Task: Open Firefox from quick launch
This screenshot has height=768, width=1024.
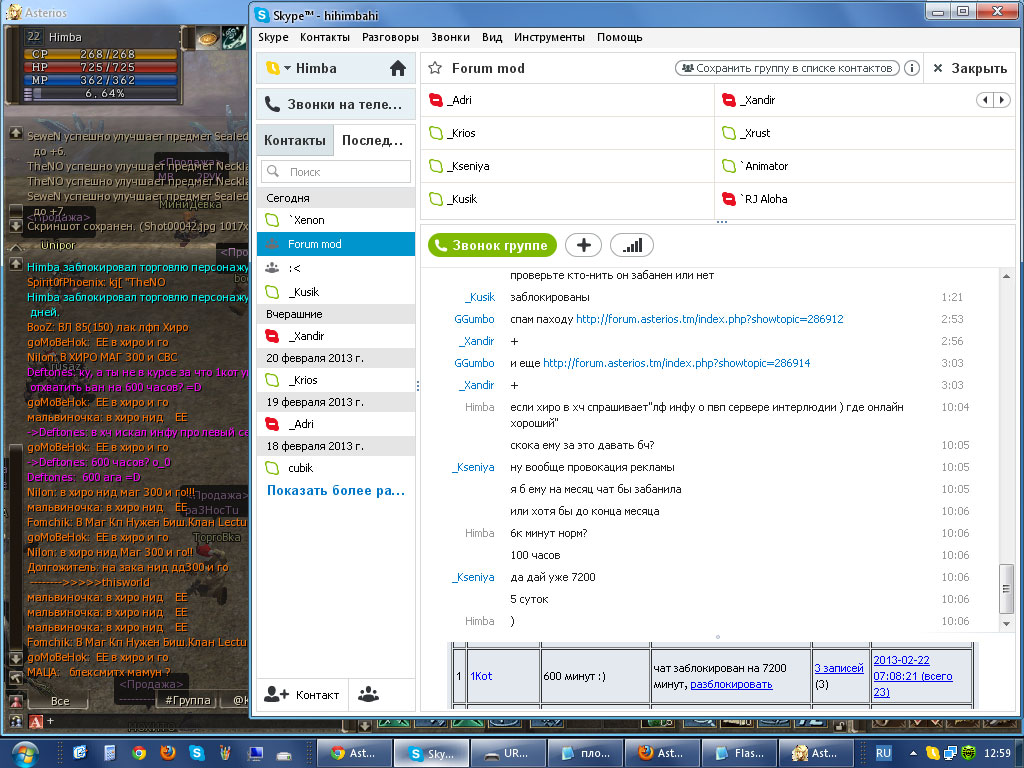Action: tap(168, 753)
